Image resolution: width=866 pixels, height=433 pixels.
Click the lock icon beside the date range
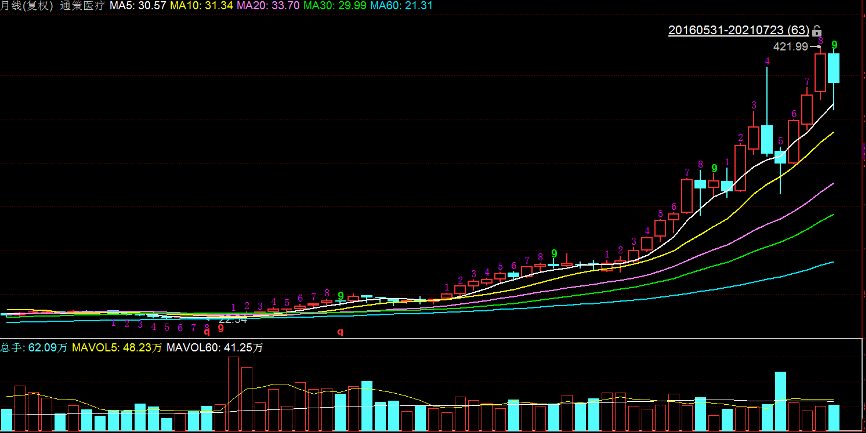point(817,31)
